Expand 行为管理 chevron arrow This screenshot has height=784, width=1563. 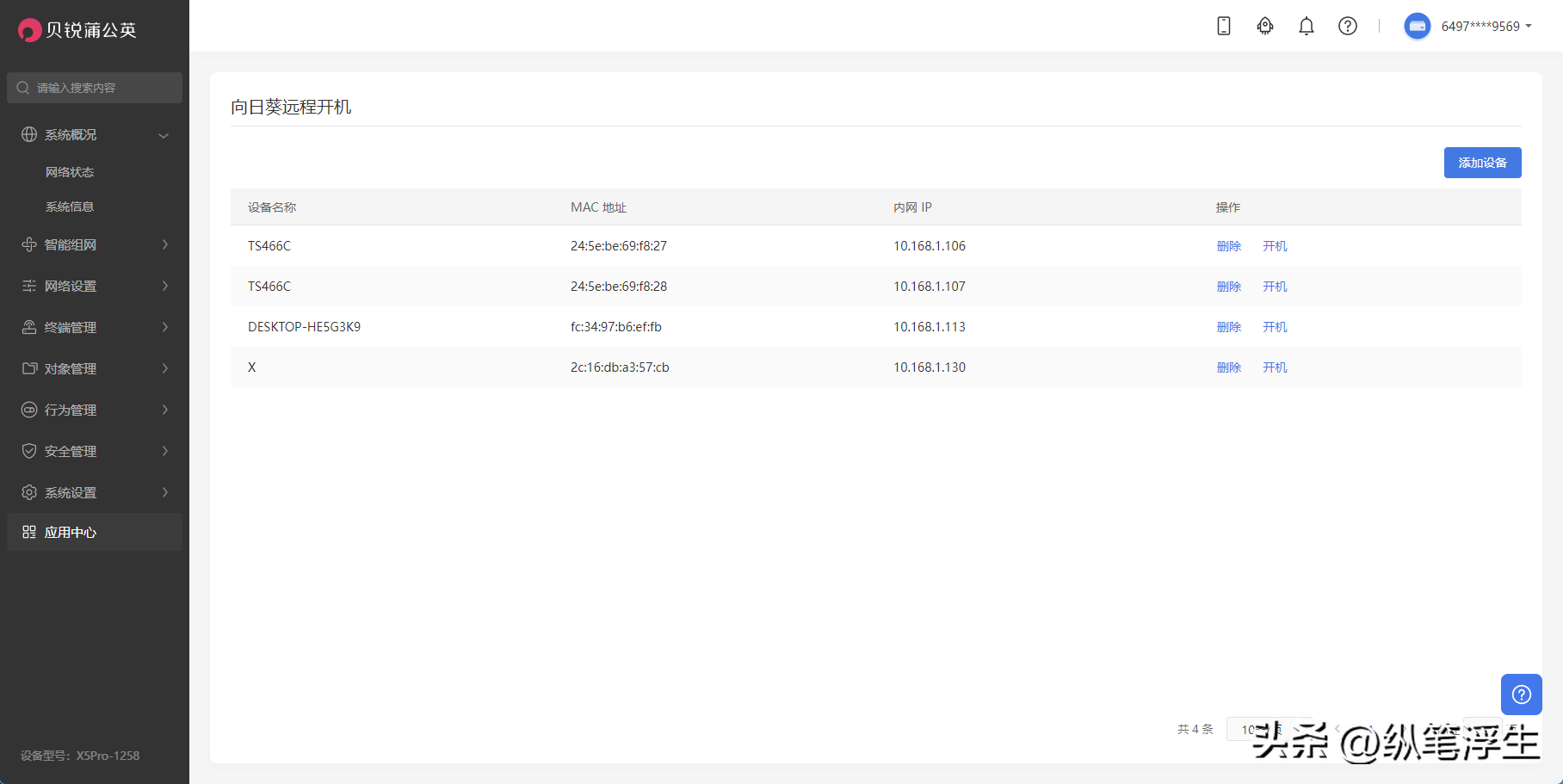click(x=165, y=410)
